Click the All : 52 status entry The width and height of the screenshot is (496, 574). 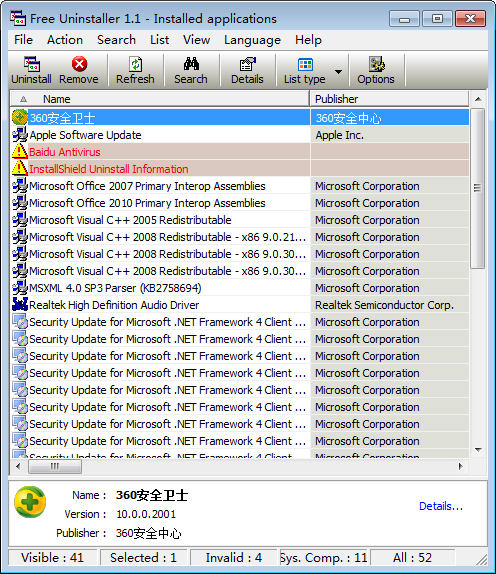(x=412, y=557)
